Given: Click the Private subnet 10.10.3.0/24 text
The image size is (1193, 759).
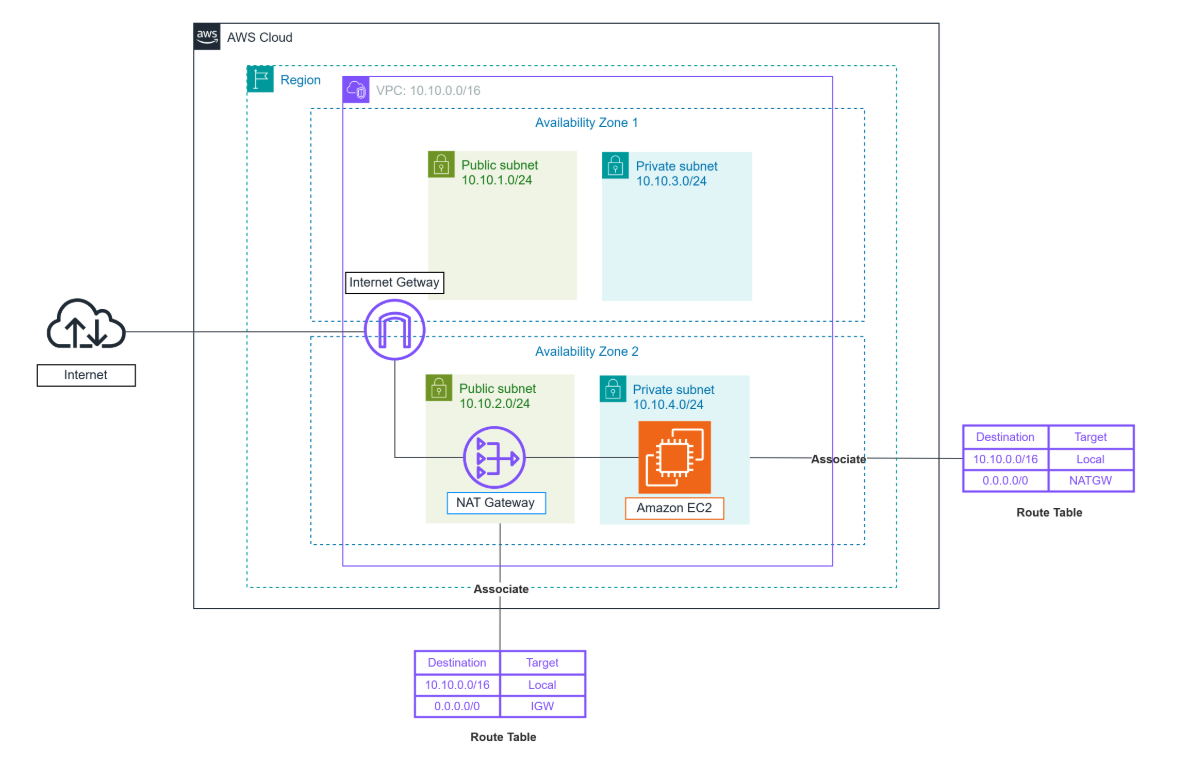Looking at the screenshot, I should 676,173.
